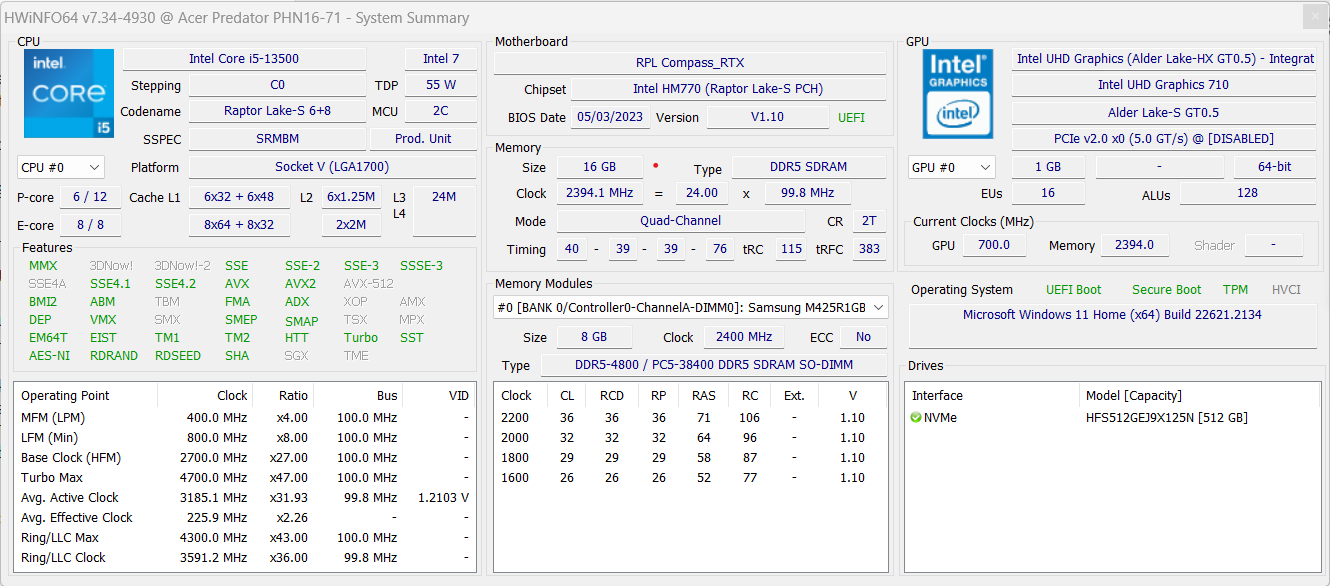1330x586 pixels.
Task: Click the green NVMe drive status icon
Action: (916, 418)
